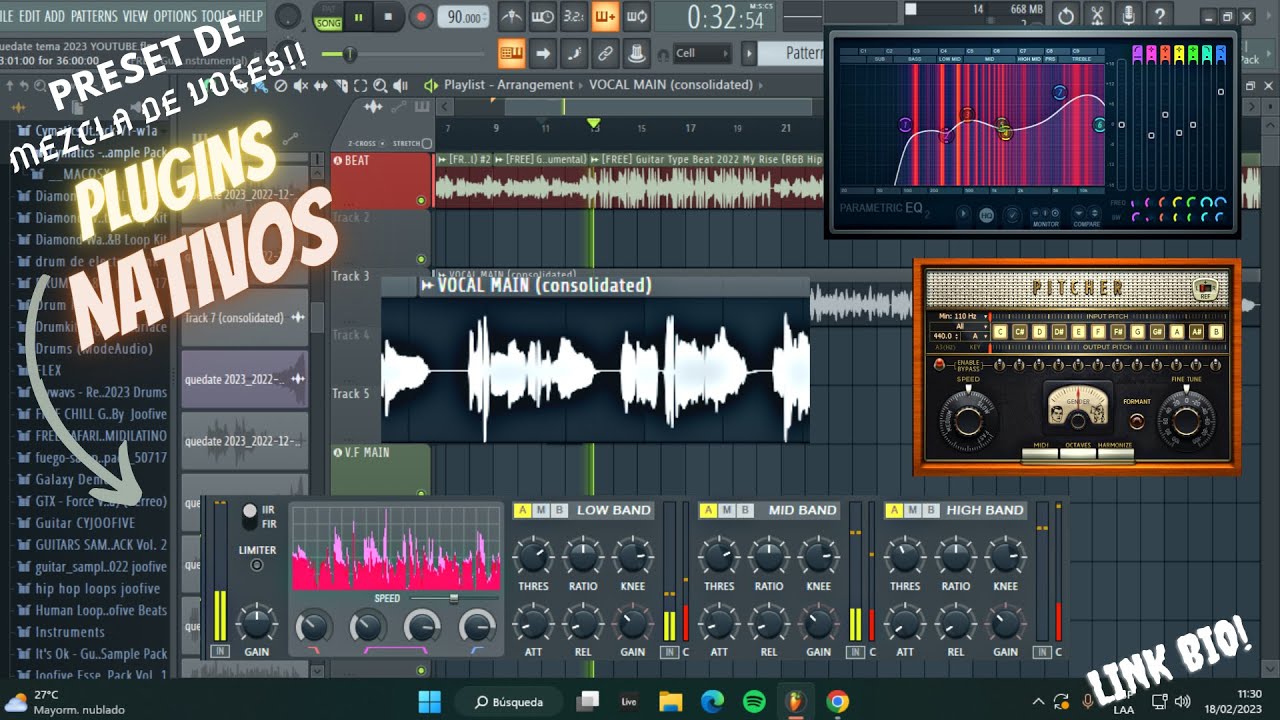This screenshot has width=1280, height=720.
Task: Open the VIEW menu
Action: [x=135, y=16]
